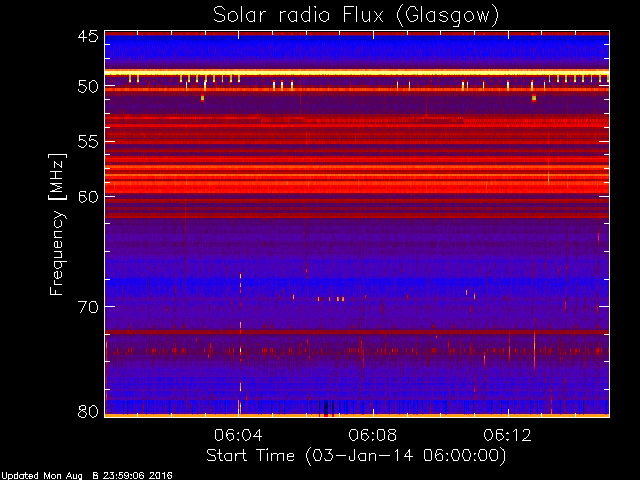Click the bright blue band below 45 MHz

pyautogui.click(x=356, y=50)
